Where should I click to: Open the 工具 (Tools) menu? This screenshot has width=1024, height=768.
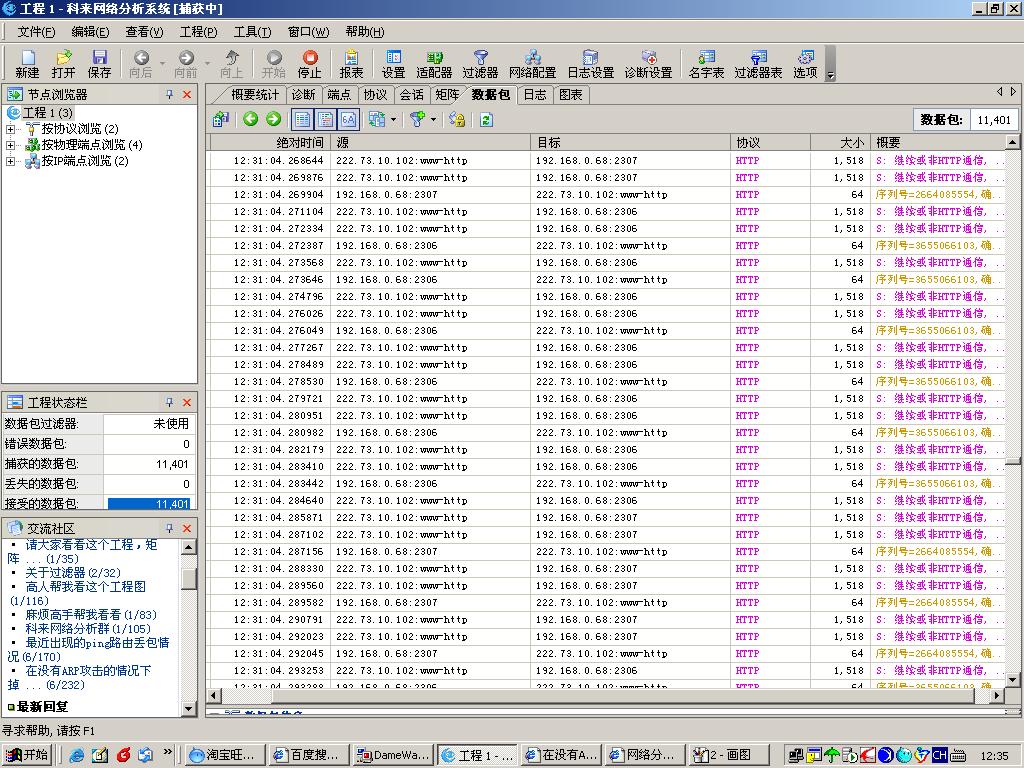[252, 32]
